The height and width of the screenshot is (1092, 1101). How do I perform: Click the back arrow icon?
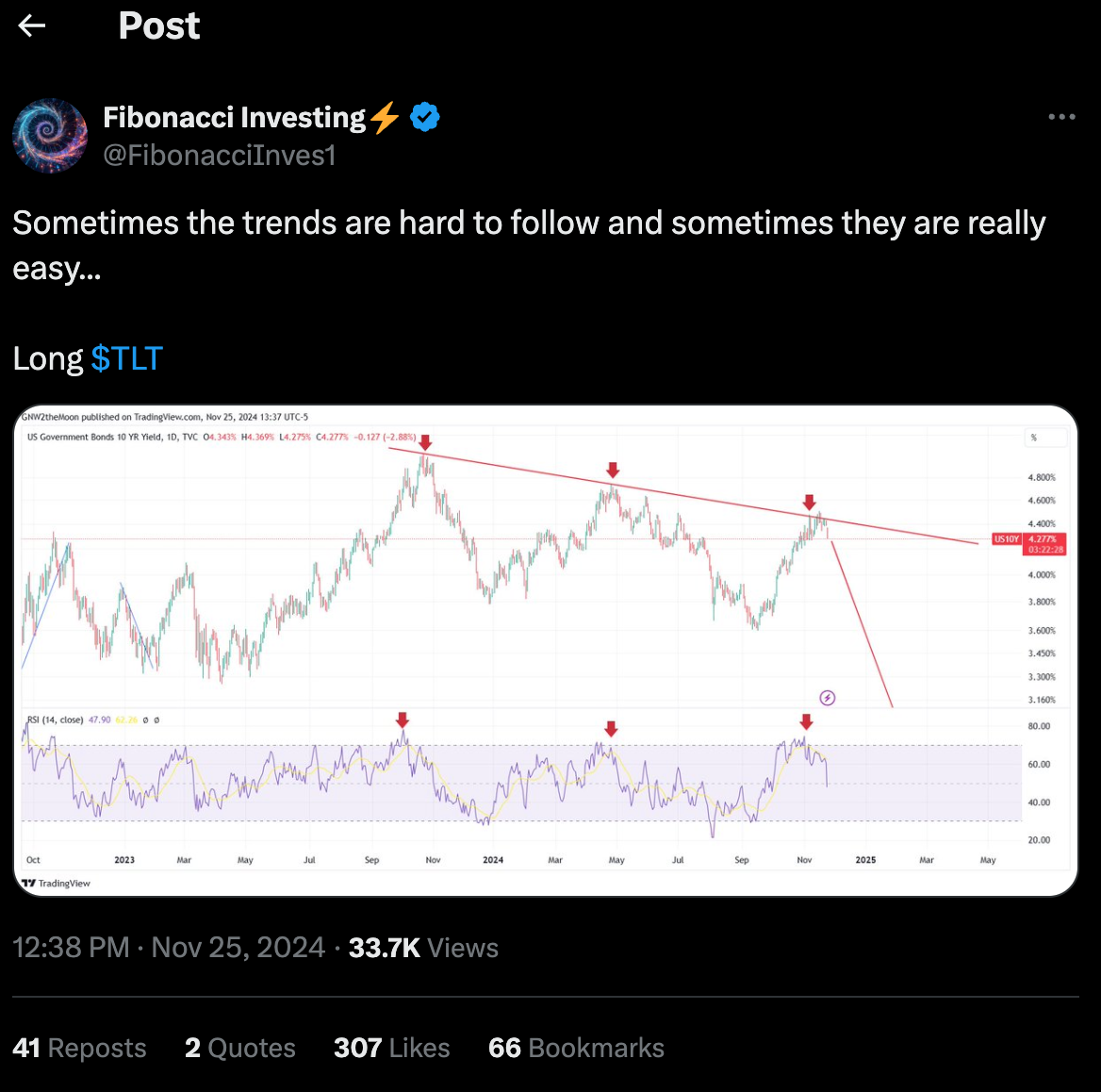pos(32,26)
